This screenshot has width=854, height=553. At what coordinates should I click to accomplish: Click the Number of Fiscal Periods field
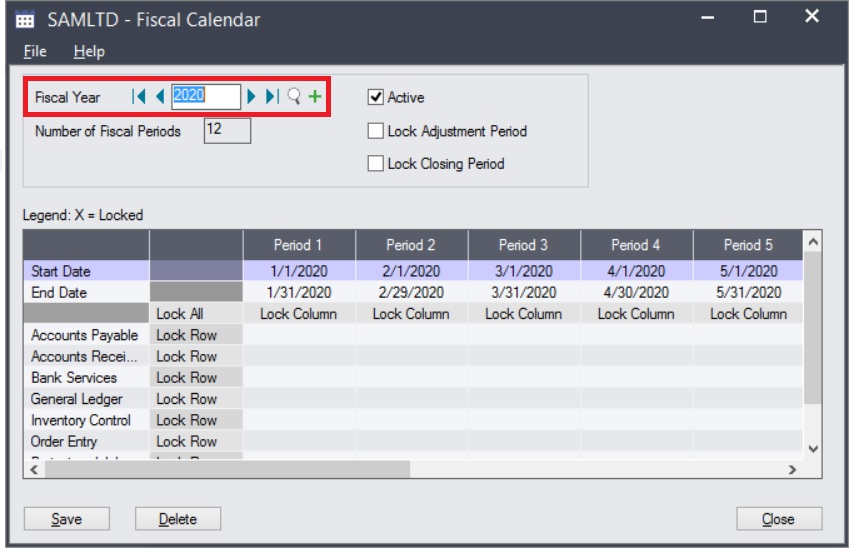(227, 131)
